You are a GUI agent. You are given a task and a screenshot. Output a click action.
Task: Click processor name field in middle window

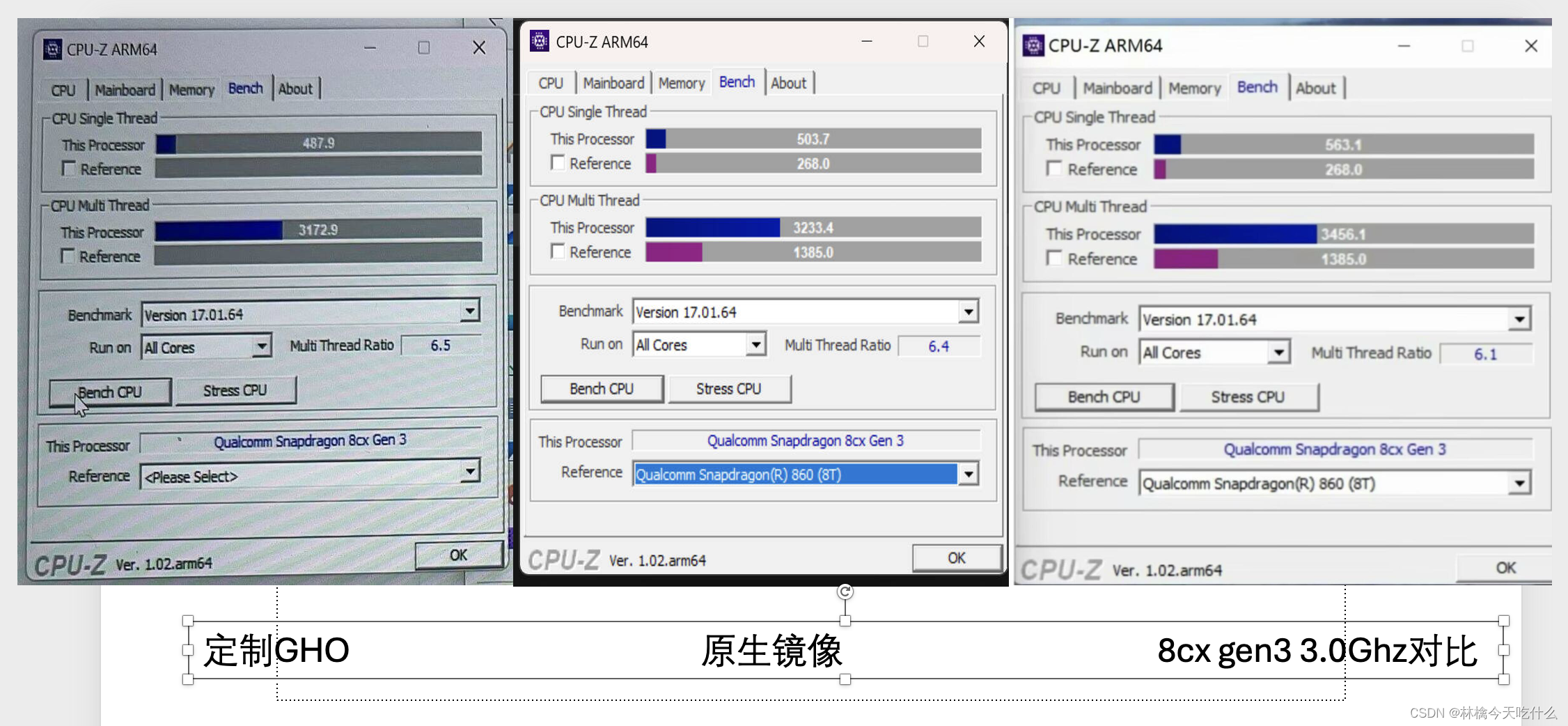click(806, 440)
